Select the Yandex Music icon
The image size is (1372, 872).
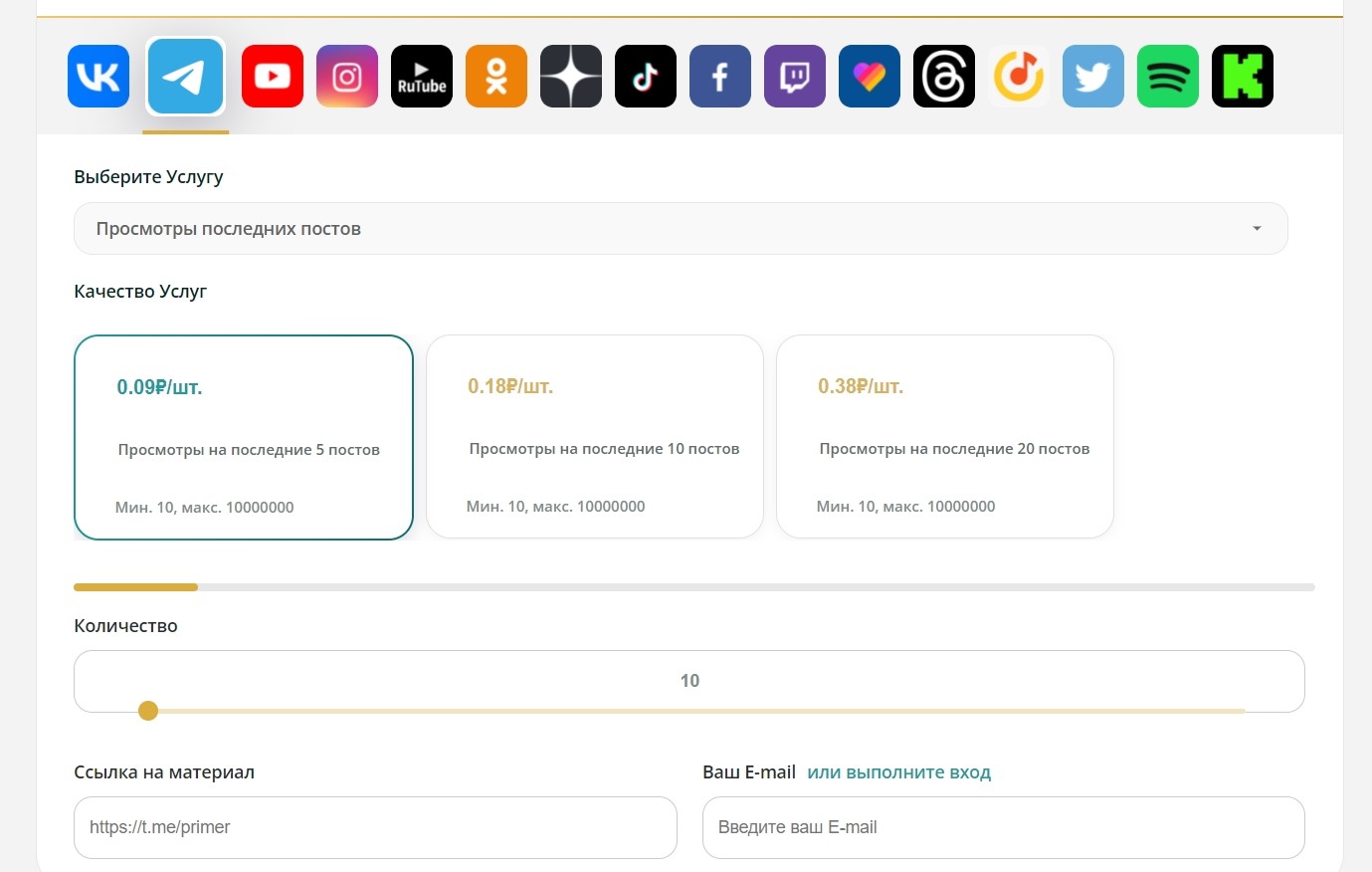tap(1019, 77)
